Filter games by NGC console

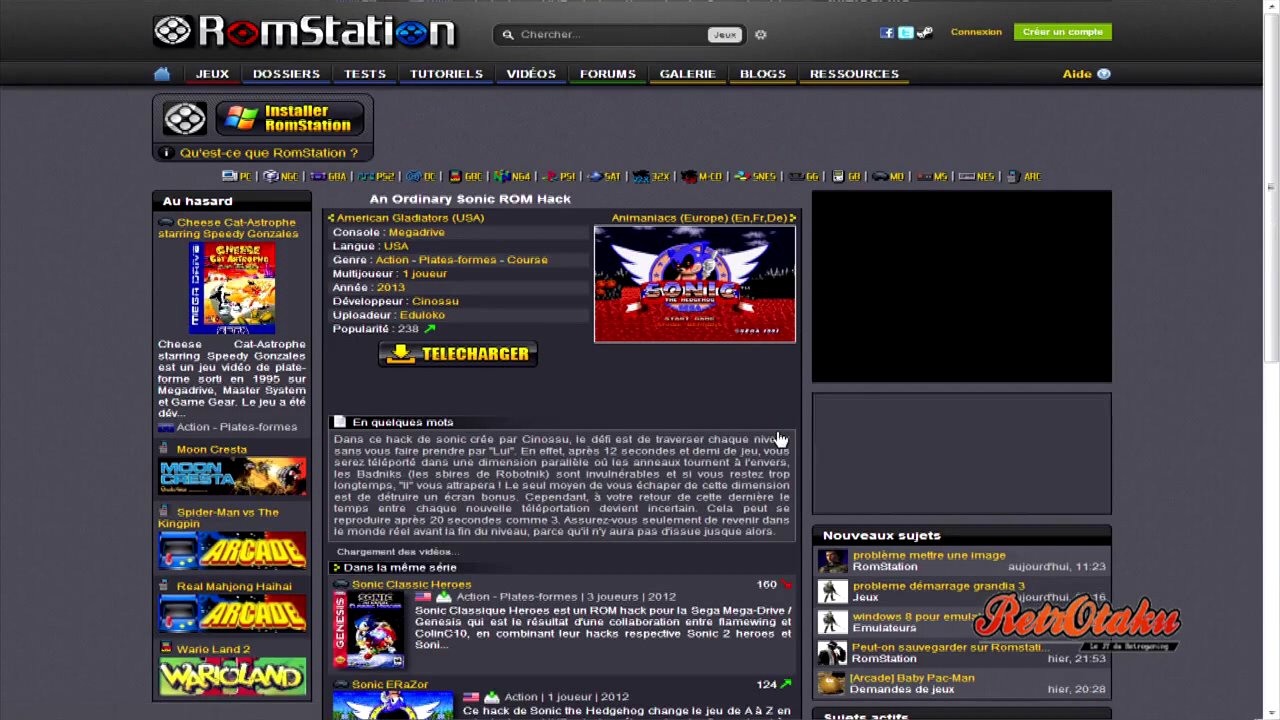pyautogui.click(x=281, y=176)
